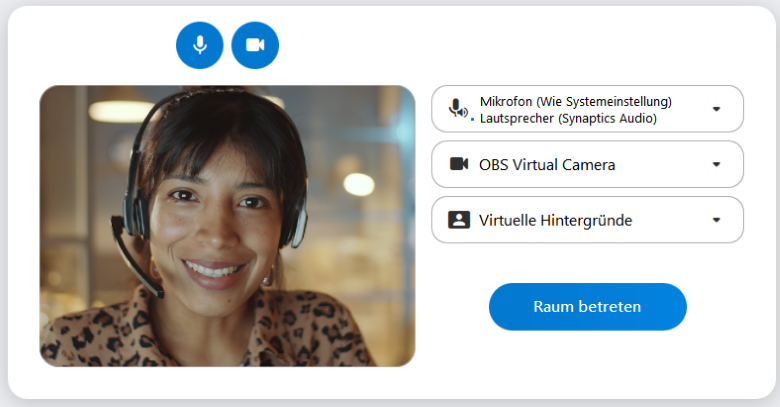
Task: Click the microphone icon in the audio device selector
Action: (457, 107)
